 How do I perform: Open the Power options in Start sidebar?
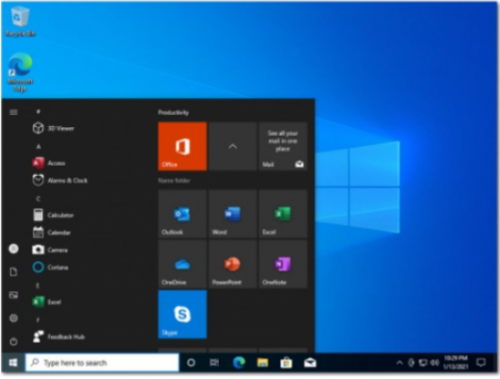pyautogui.click(x=14, y=341)
